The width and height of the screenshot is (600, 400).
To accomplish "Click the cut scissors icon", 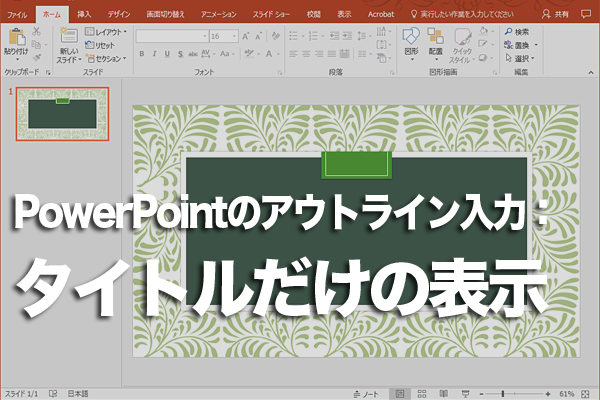I will (x=37, y=31).
